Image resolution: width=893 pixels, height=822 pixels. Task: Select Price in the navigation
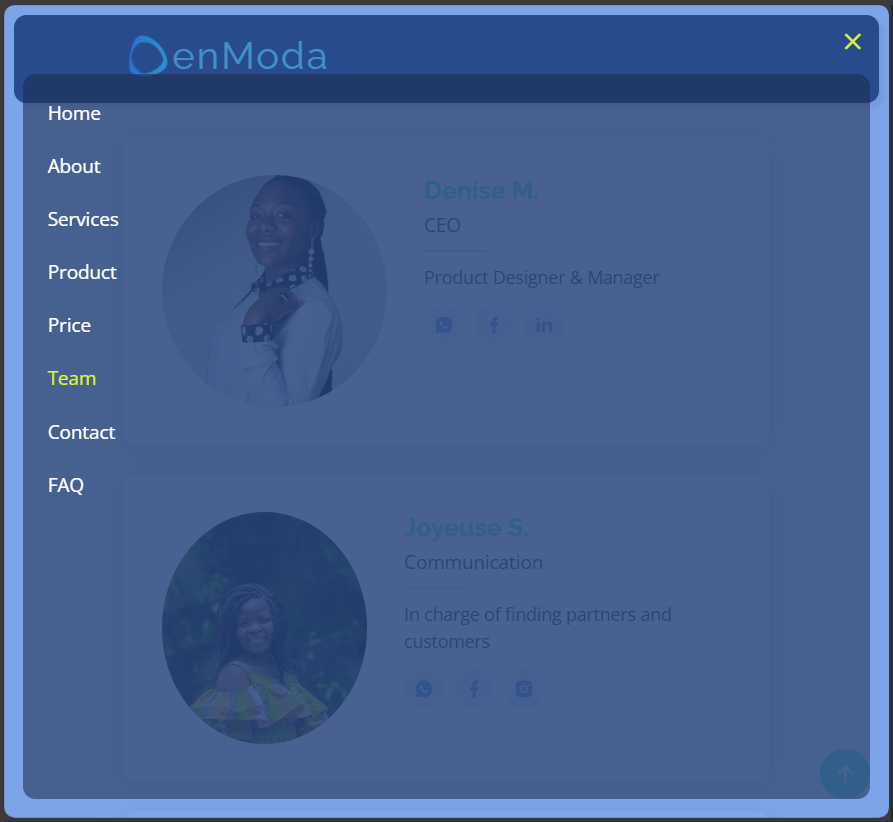click(69, 325)
